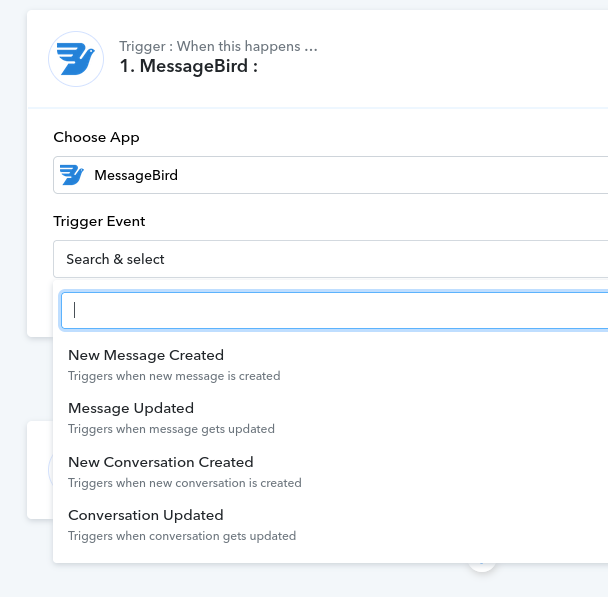Click 'Trigger : When this happens ...' header text
Image resolution: width=608 pixels, height=597 pixels.
[218, 46]
